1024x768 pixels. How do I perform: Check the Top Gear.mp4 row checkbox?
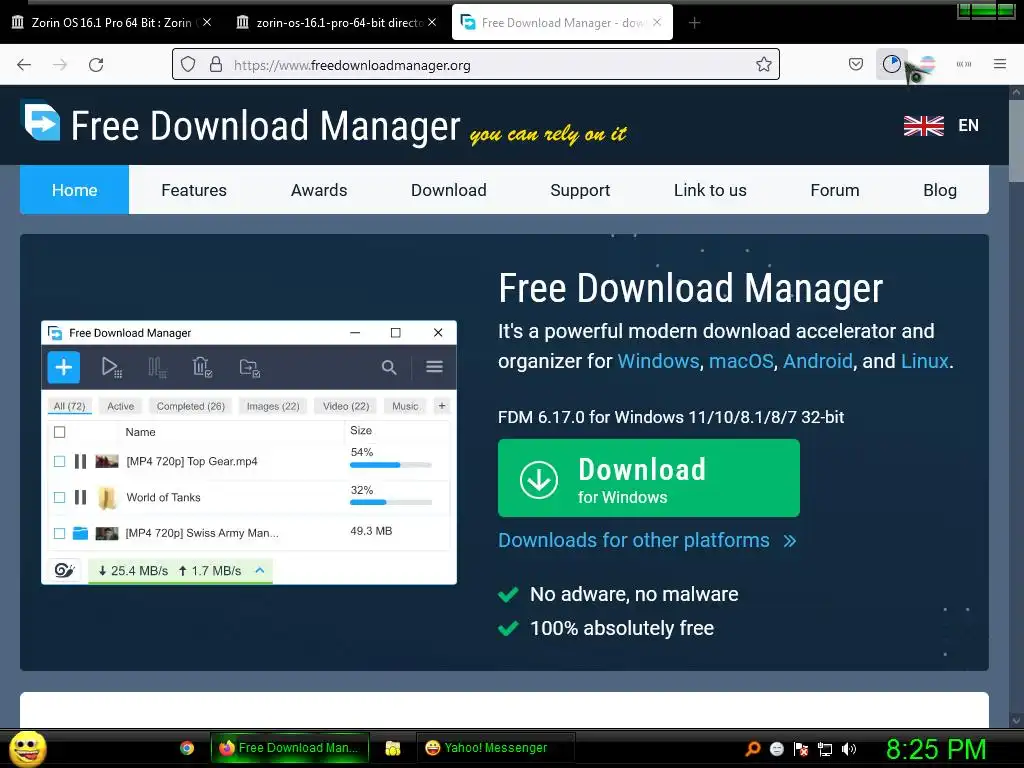tap(59, 461)
